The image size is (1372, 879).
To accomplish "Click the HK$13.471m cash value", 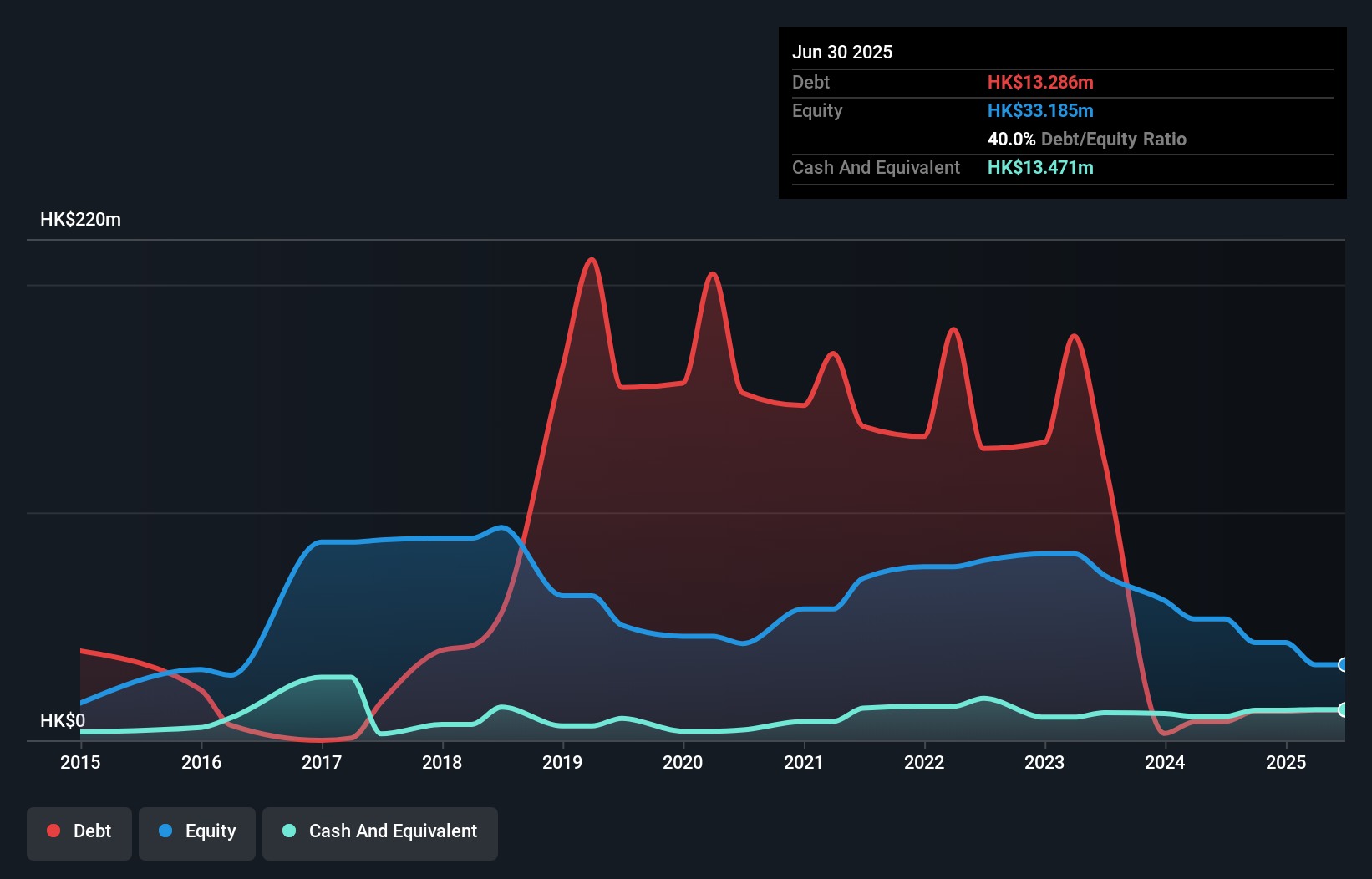I will point(1040,167).
